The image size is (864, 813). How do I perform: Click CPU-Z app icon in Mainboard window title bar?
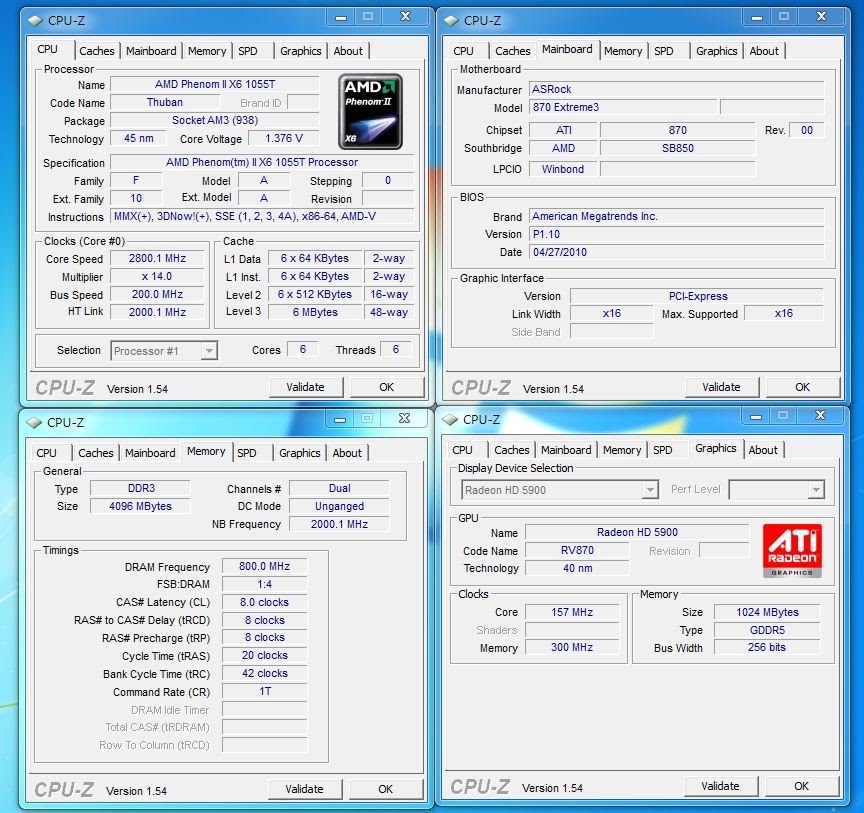pyautogui.click(x=451, y=21)
